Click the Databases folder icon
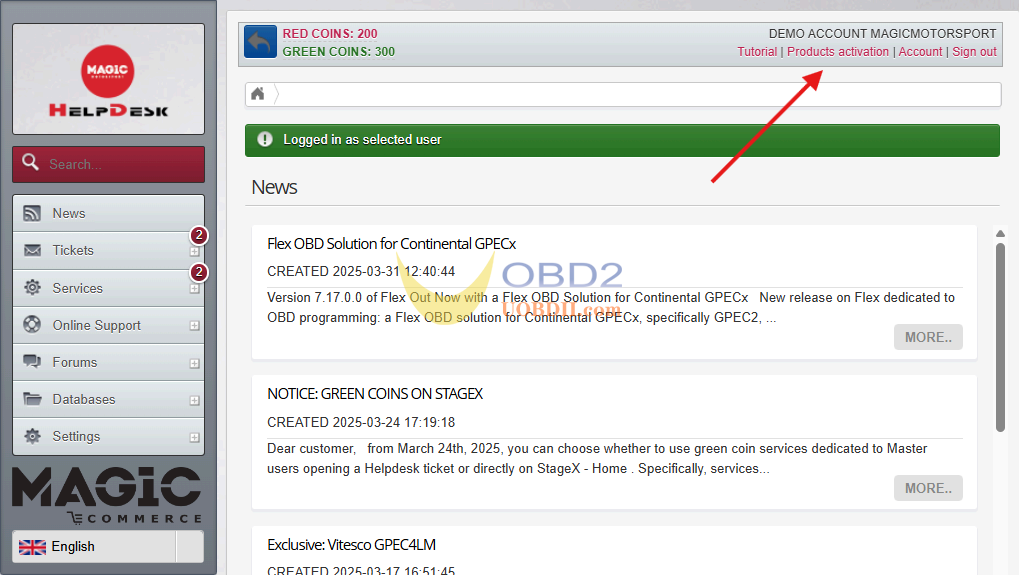The image size is (1019, 575). point(32,398)
